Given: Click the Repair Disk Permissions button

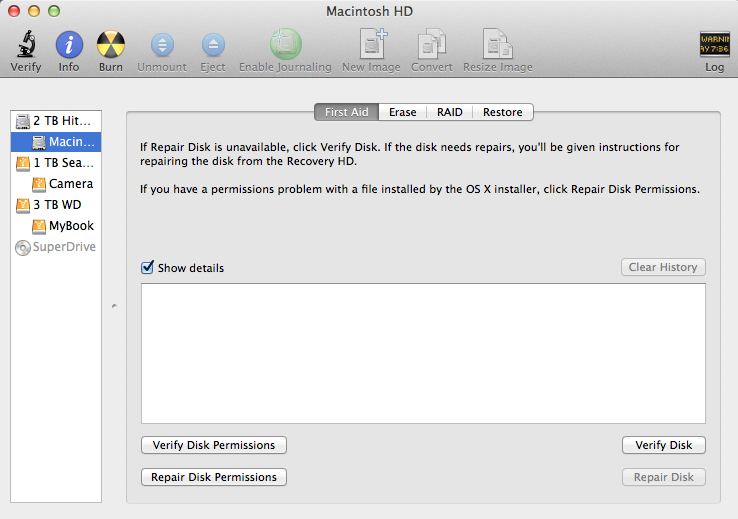Looking at the screenshot, I should pos(214,477).
